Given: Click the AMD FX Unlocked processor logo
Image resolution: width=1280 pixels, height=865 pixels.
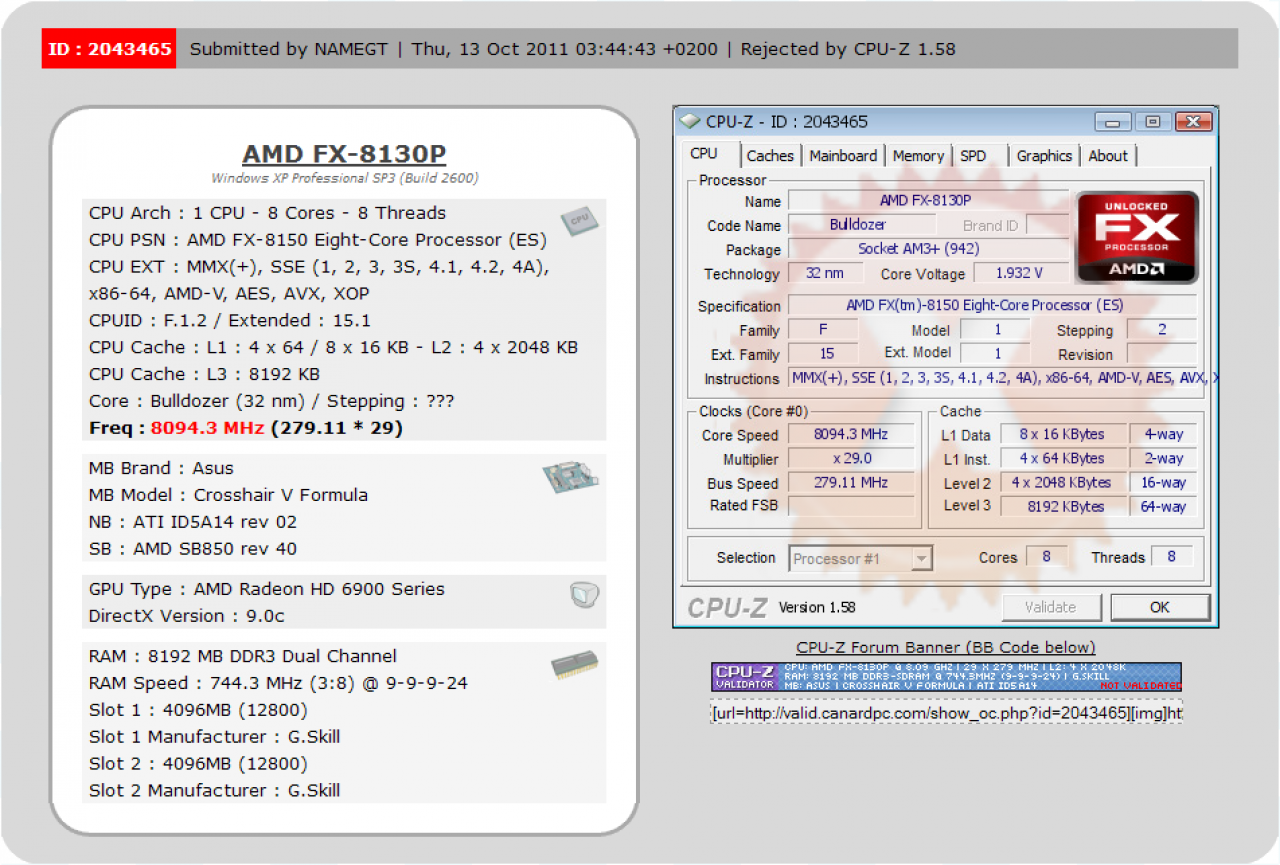Looking at the screenshot, I should tap(1137, 237).
